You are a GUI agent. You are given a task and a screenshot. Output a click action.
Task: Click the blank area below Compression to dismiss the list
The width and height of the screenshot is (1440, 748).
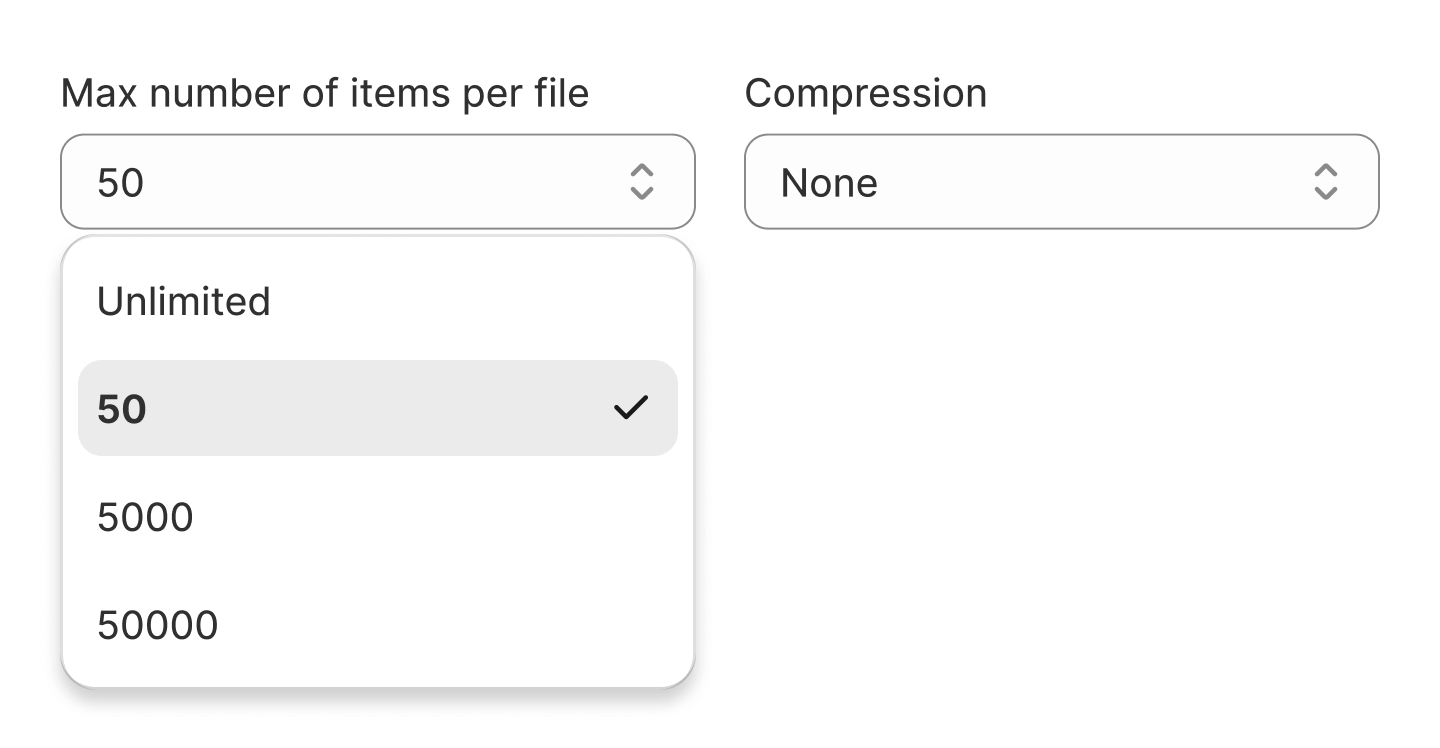click(x=1060, y=450)
